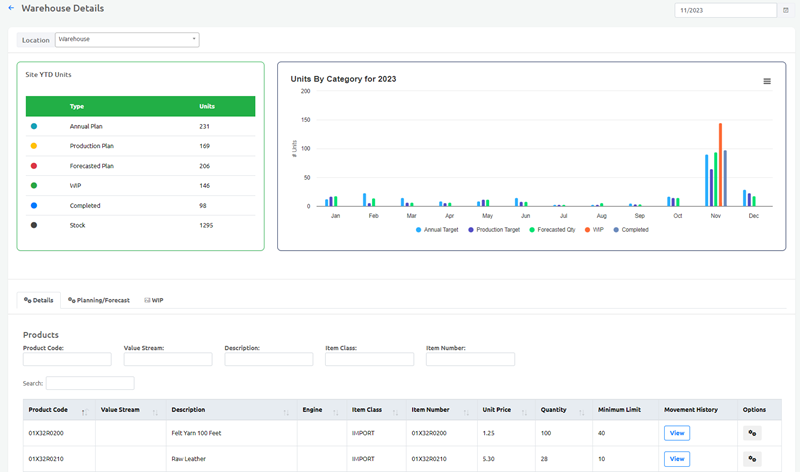800x472 pixels.
Task: Open options gear for row 01X32R0210
Action: [x=752, y=458]
